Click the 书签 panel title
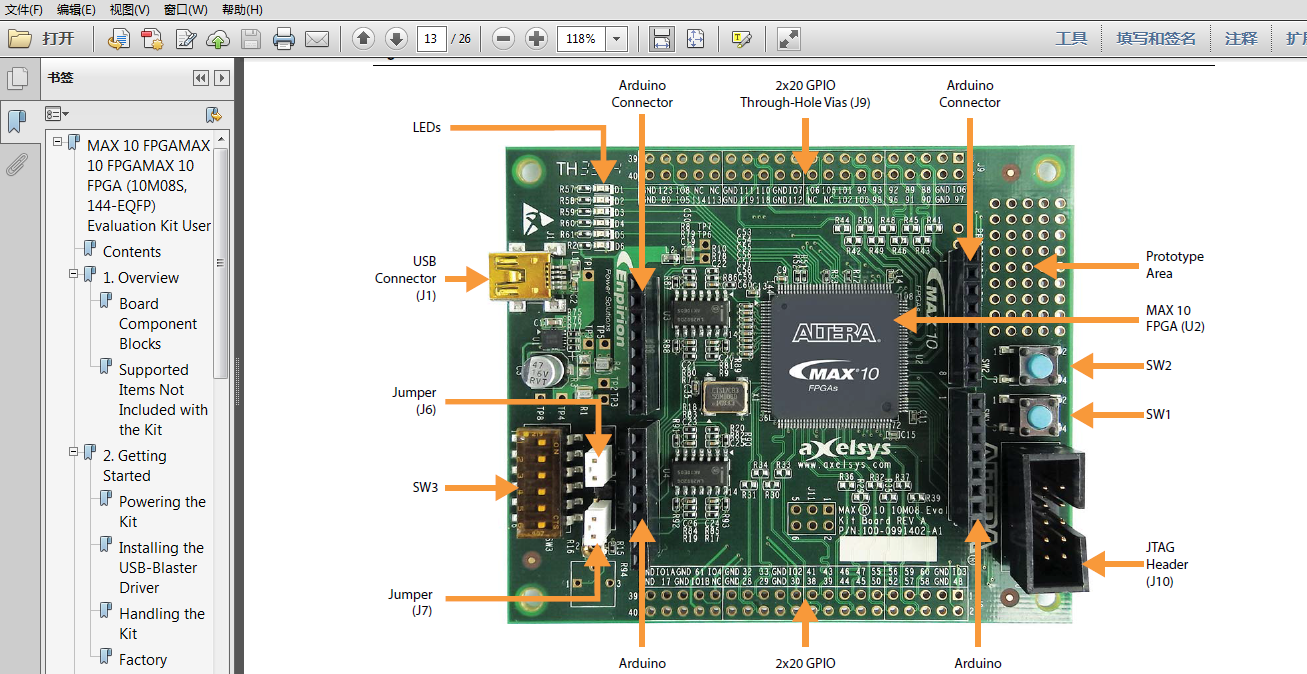Image resolution: width=1307 pixels, height=674 pixels. [x=60, y=78]
